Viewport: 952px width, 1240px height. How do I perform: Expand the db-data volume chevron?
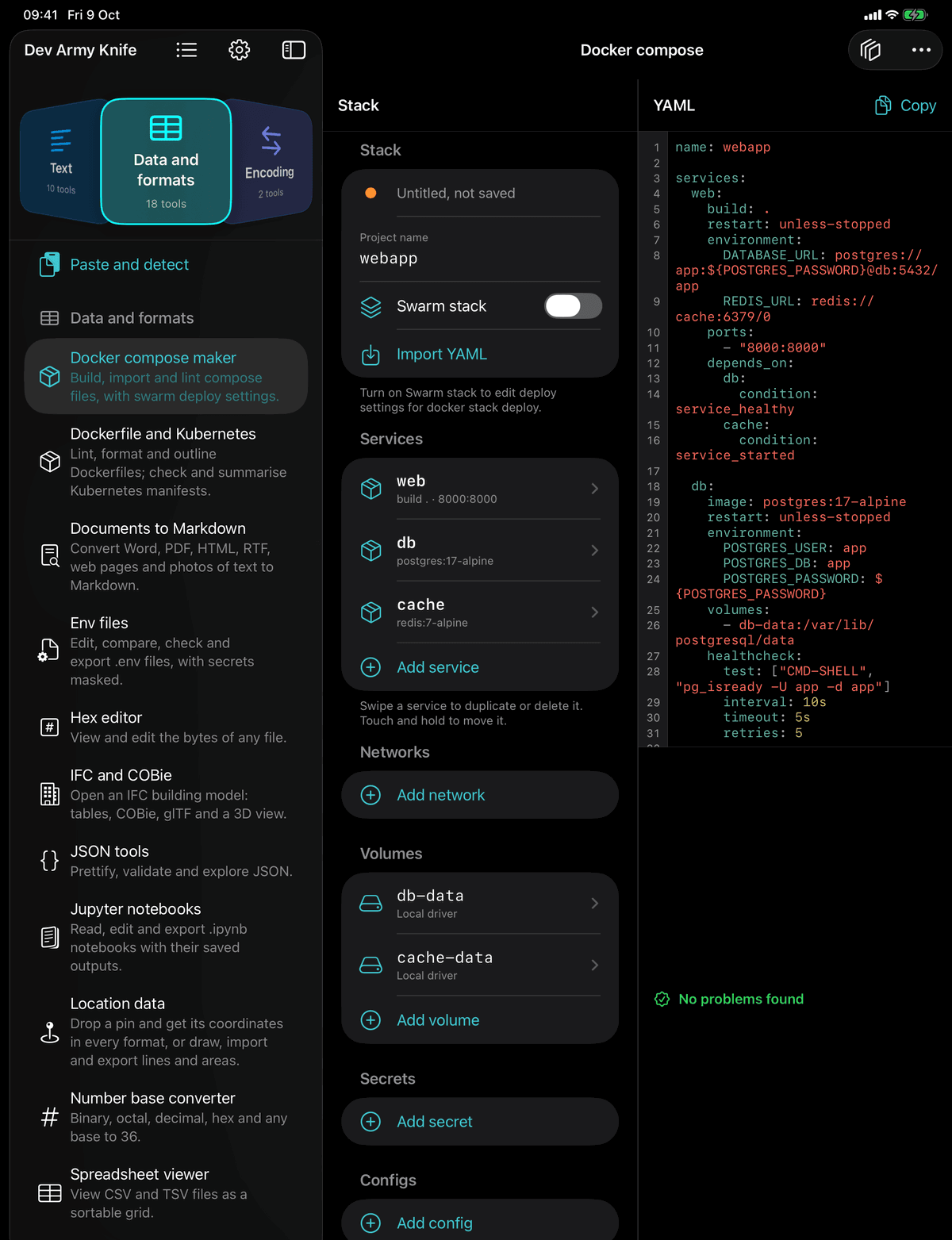click(595, 904)
